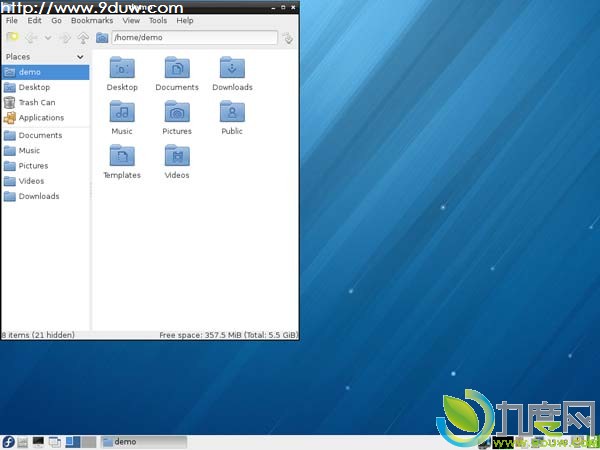The image size is (600, 450).
Task: Click the back navigation arrow
Action: pyautogui.click(x=31, y=38)
